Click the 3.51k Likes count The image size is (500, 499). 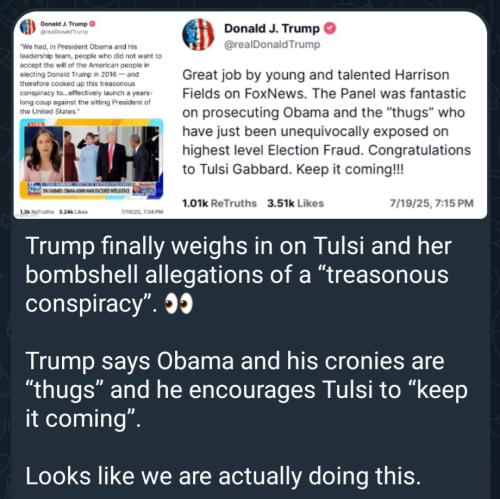295,203
